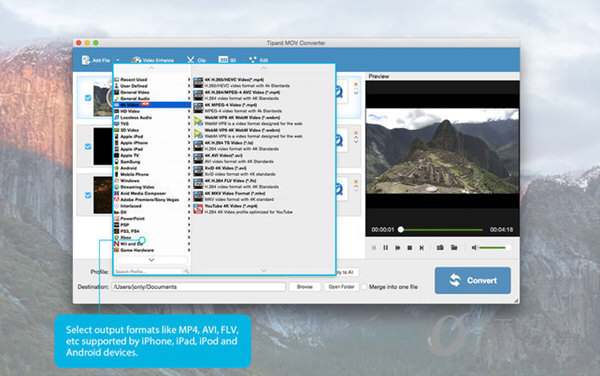600x376 pixels.
Task: Click the Windows logo icon
Action: [117, 181]
